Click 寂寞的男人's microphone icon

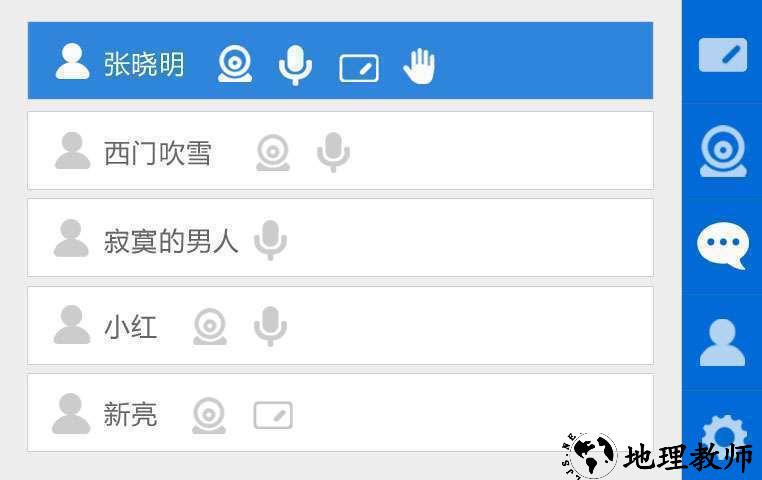click(271, 240)
